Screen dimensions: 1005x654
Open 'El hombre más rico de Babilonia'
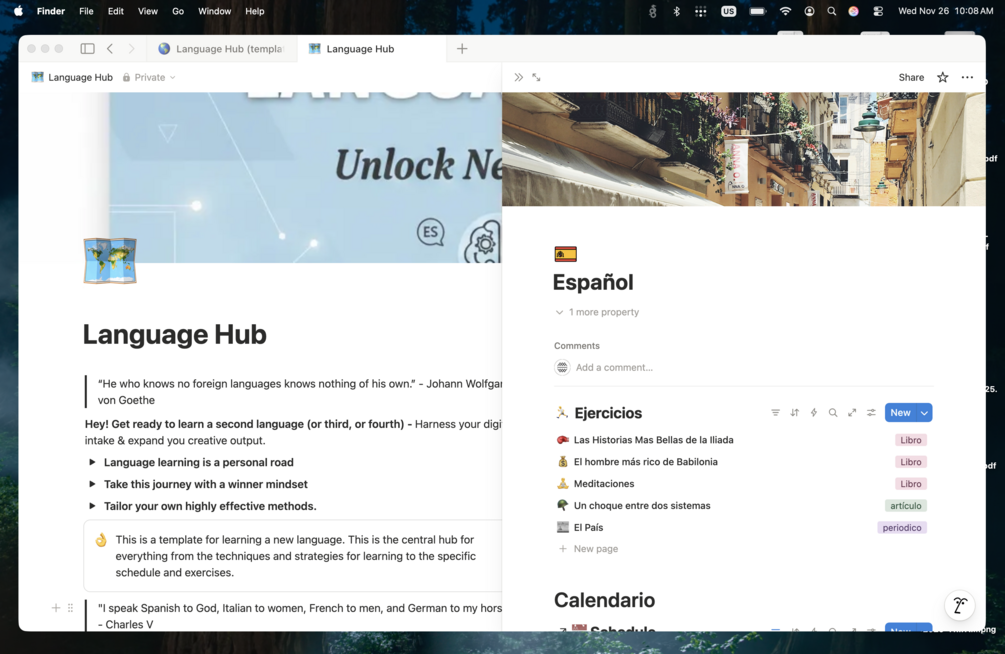tap(645, 462)
